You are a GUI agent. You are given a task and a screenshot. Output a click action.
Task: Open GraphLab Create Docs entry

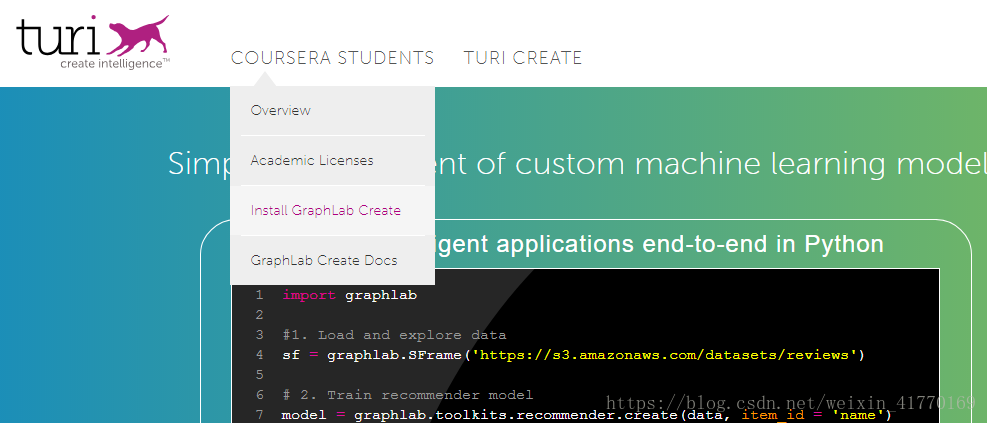(x=332, y=260)
